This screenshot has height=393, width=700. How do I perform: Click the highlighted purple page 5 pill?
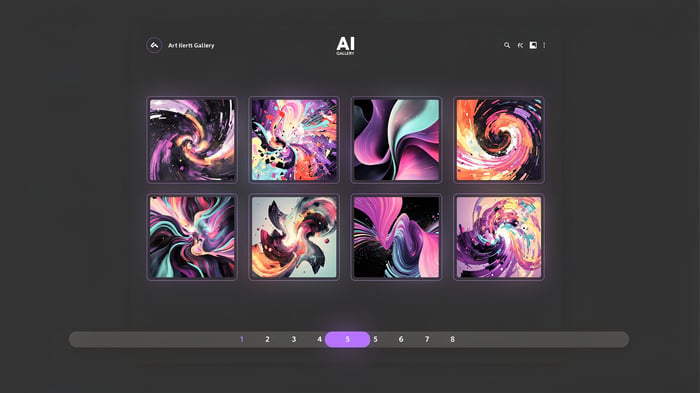[347, 339]
